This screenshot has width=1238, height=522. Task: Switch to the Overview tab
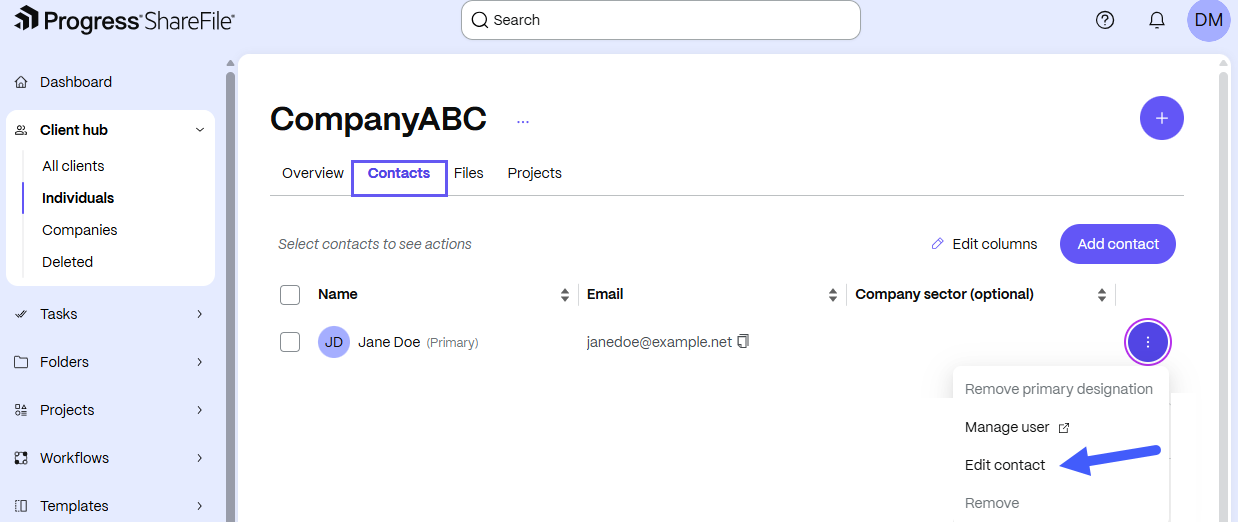(x=313, y=173)
